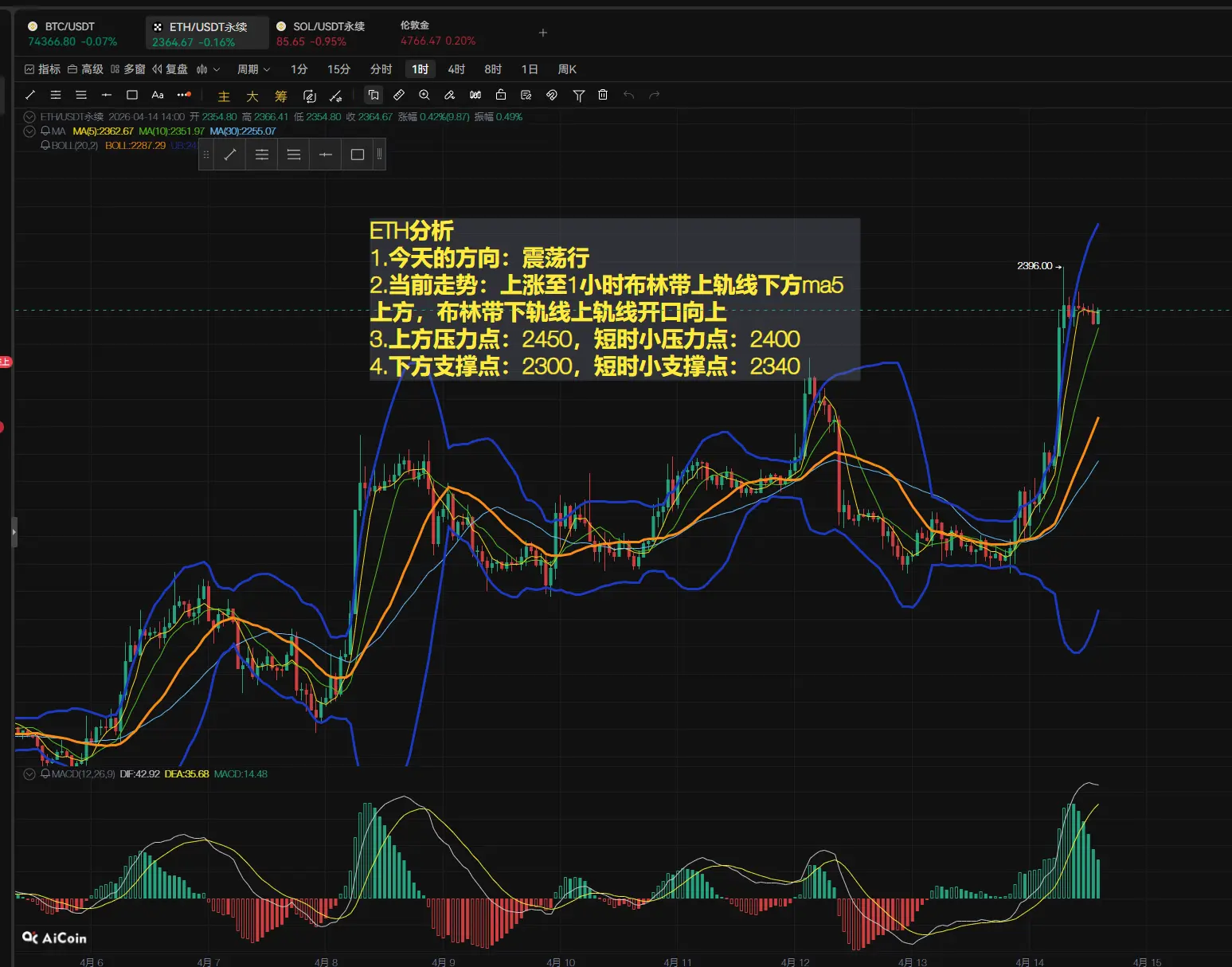
Task: Open the 伦敦金 tab
Action: [x=438, y=33]
